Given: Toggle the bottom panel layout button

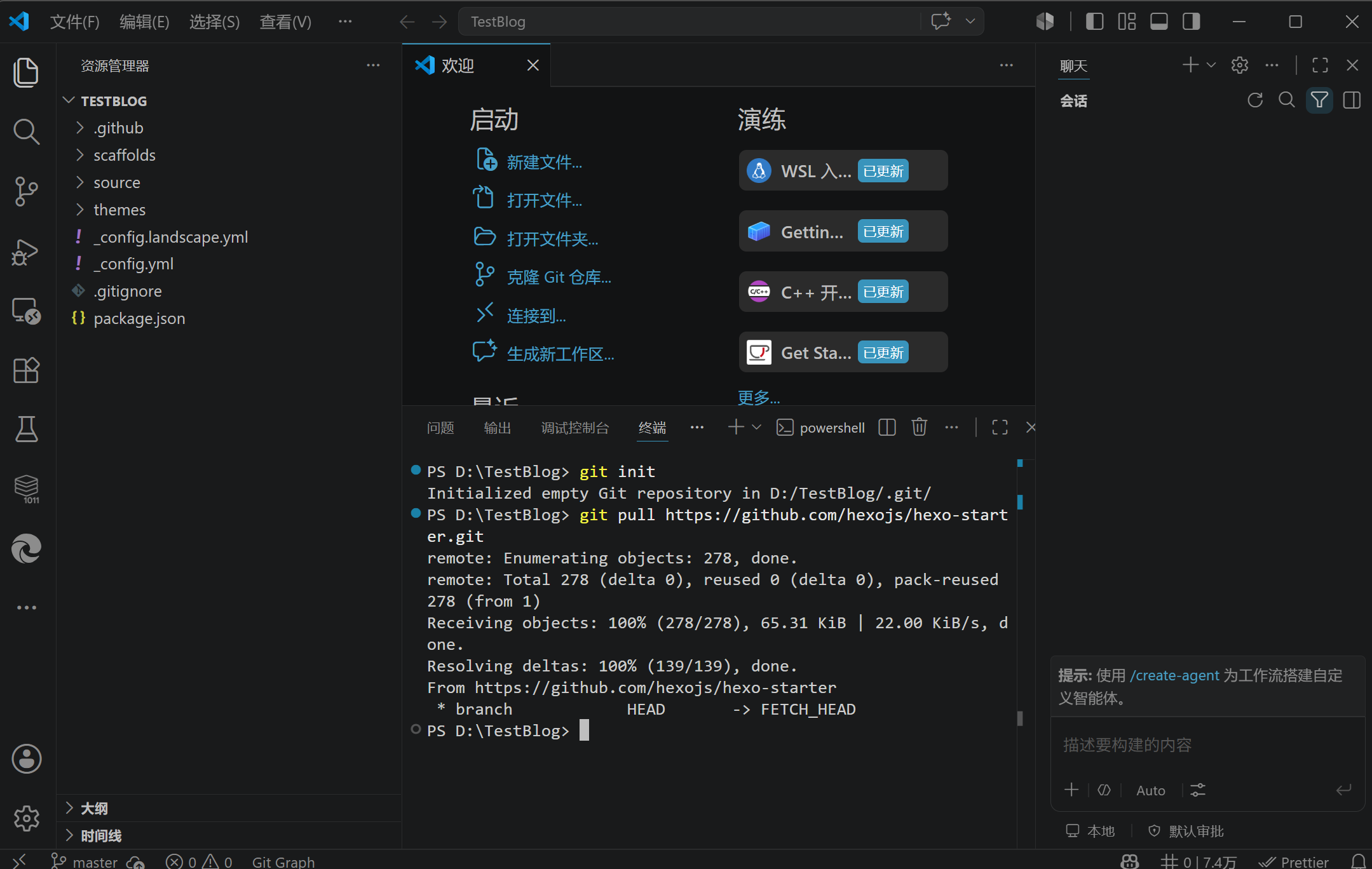Looking at the screenshot, I should 1158,22.
